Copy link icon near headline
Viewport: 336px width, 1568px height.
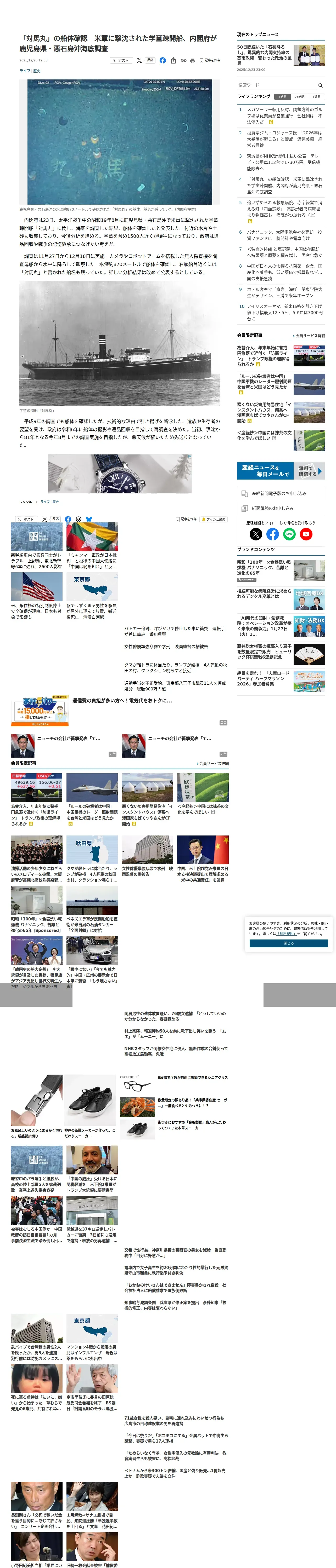[x=183, y=60]
